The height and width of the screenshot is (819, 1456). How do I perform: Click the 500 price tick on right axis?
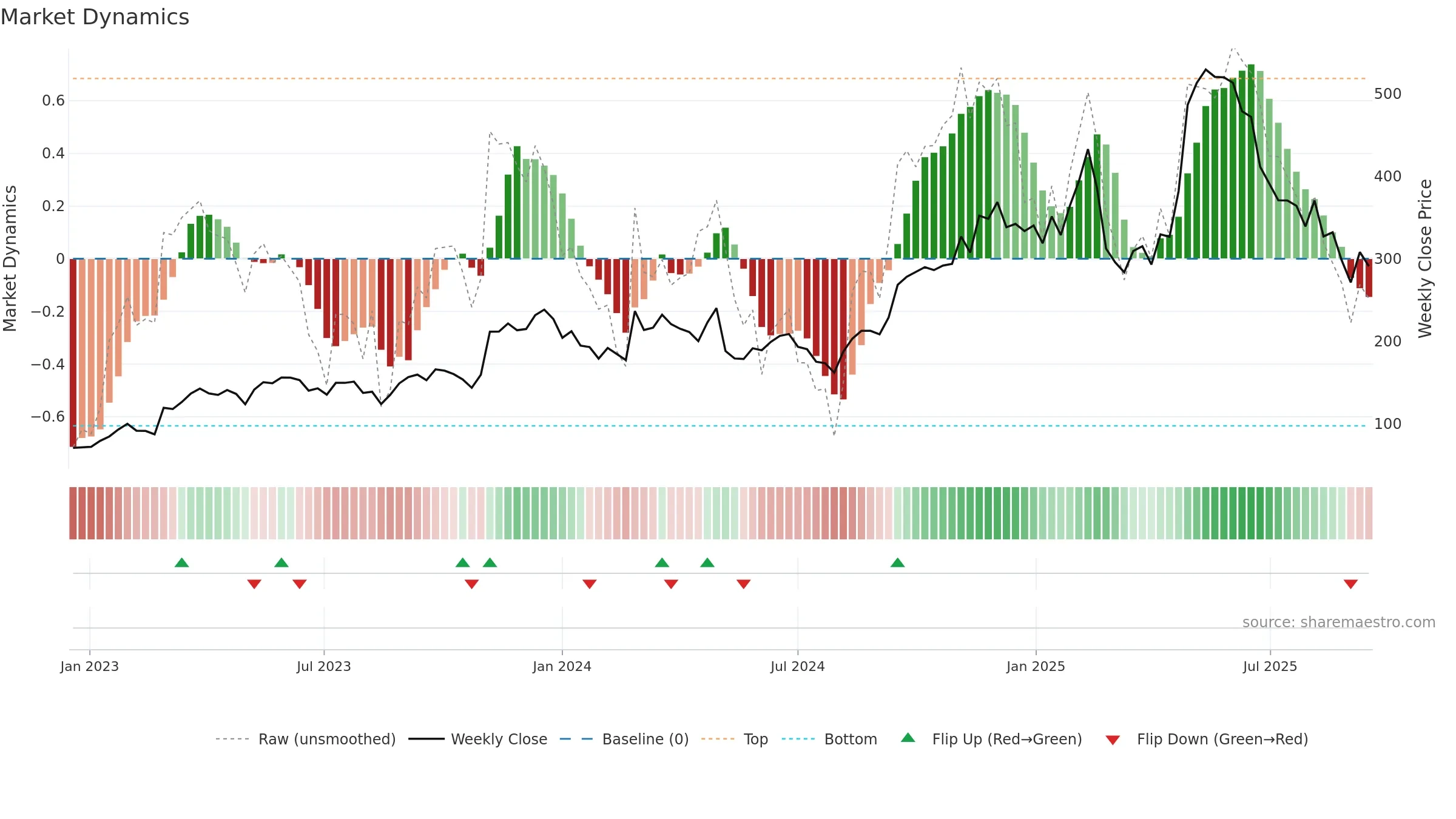[1388, 94]
